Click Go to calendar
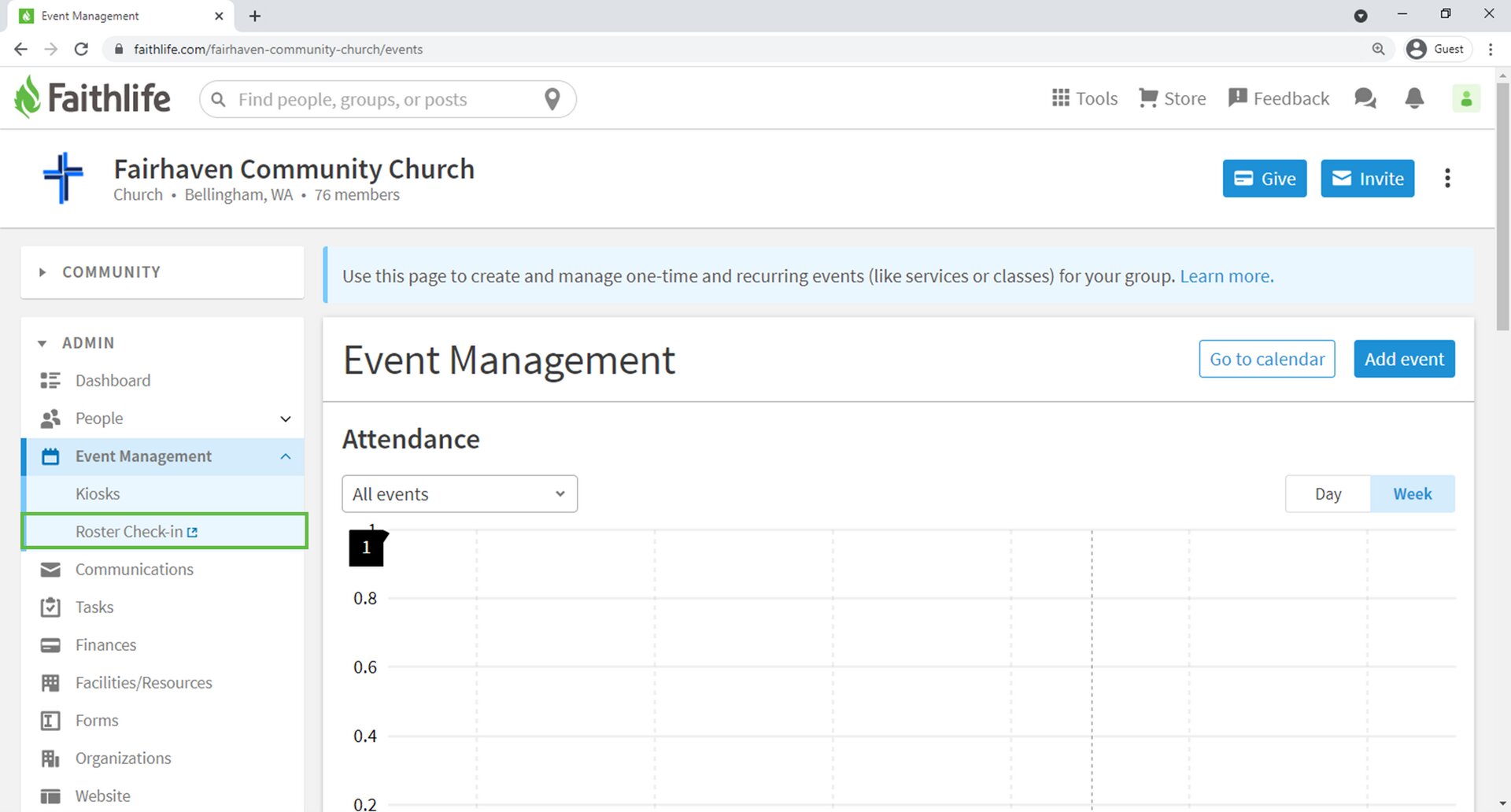Viewport: 1511px width, 812px height. click(x=1267, y=359)
